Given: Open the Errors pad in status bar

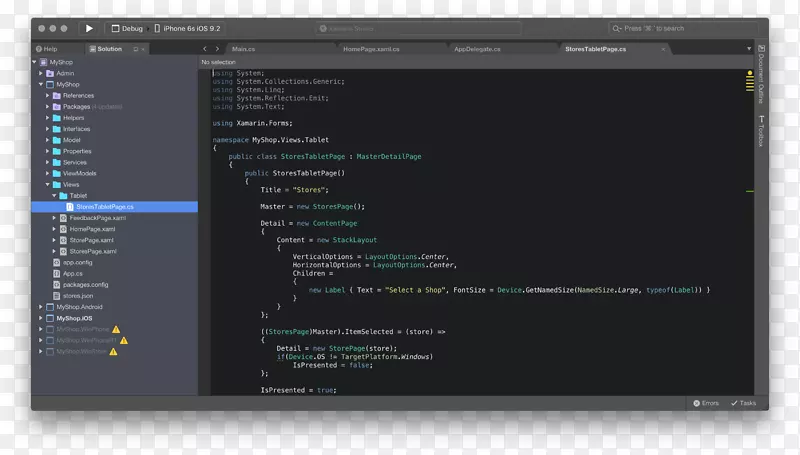Looking at the screenshot, I should coord(706,403).
